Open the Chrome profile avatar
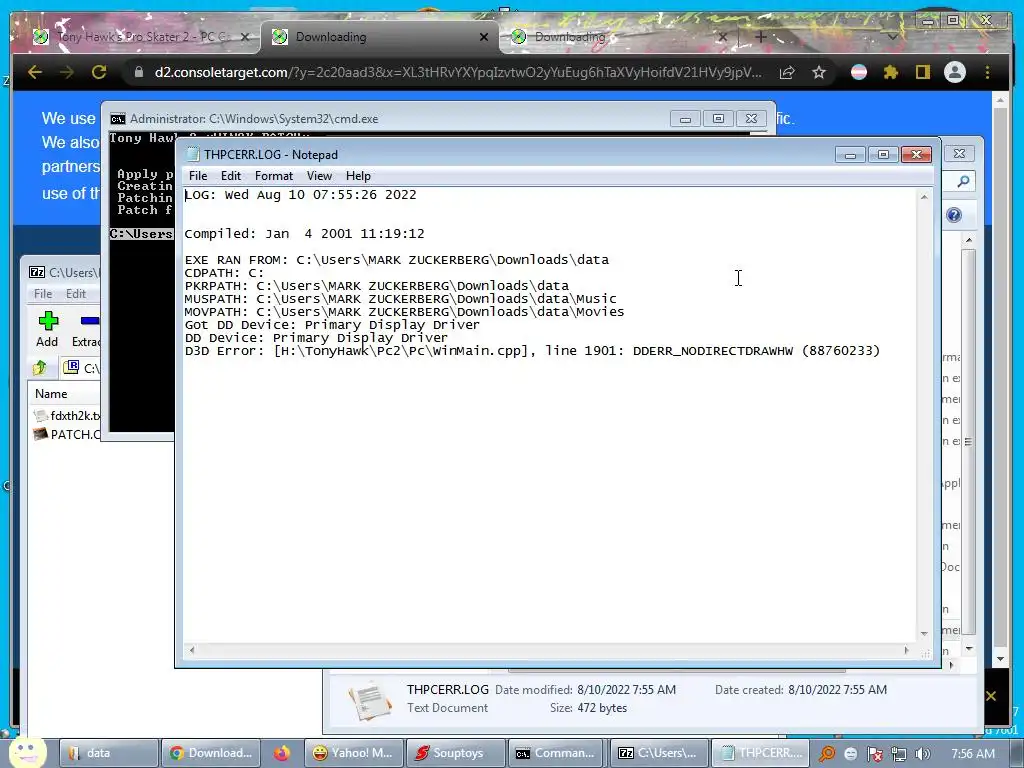Screen dimensions: 1024x768 tap(955, 72)
